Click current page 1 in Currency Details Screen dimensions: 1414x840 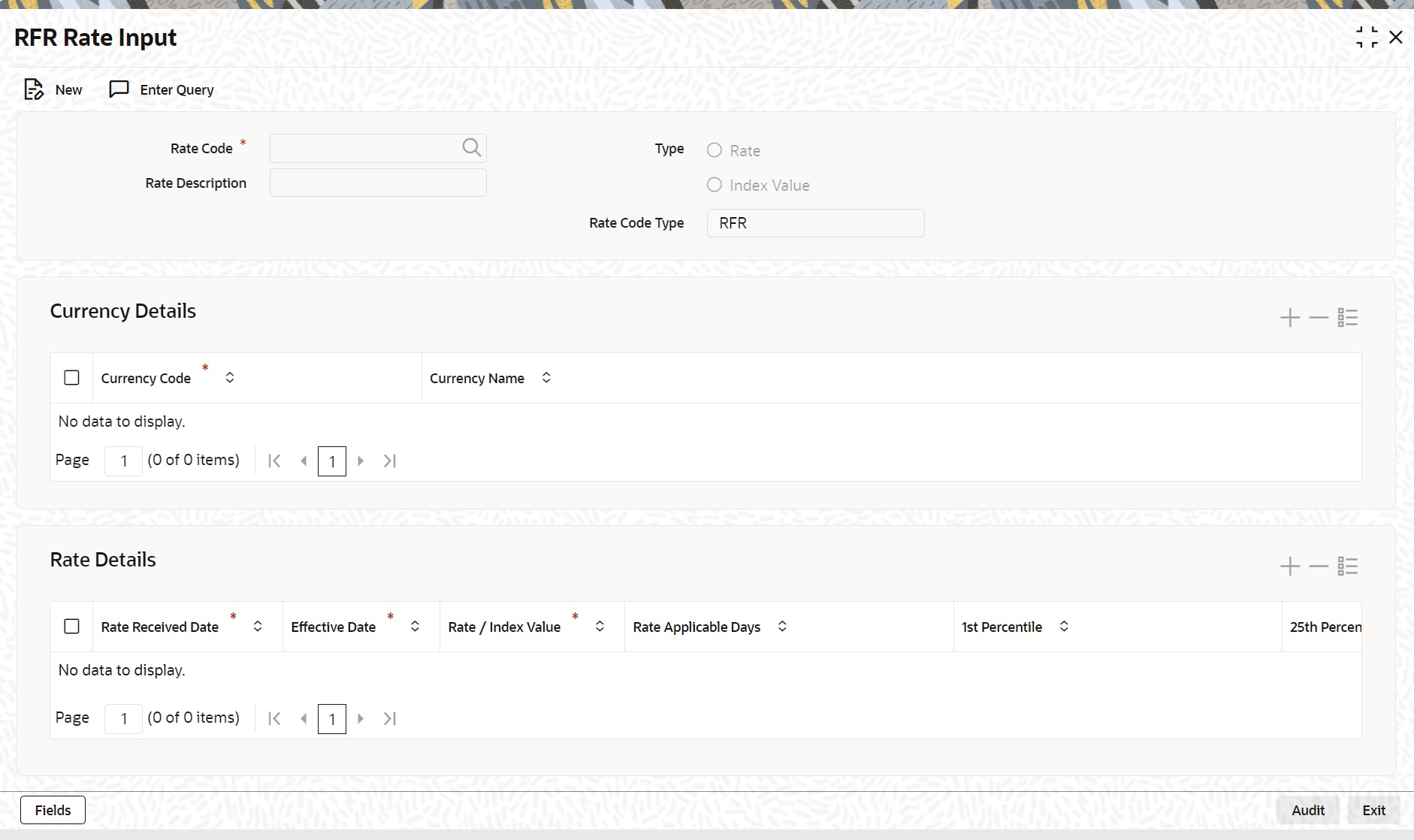[332, 461]
